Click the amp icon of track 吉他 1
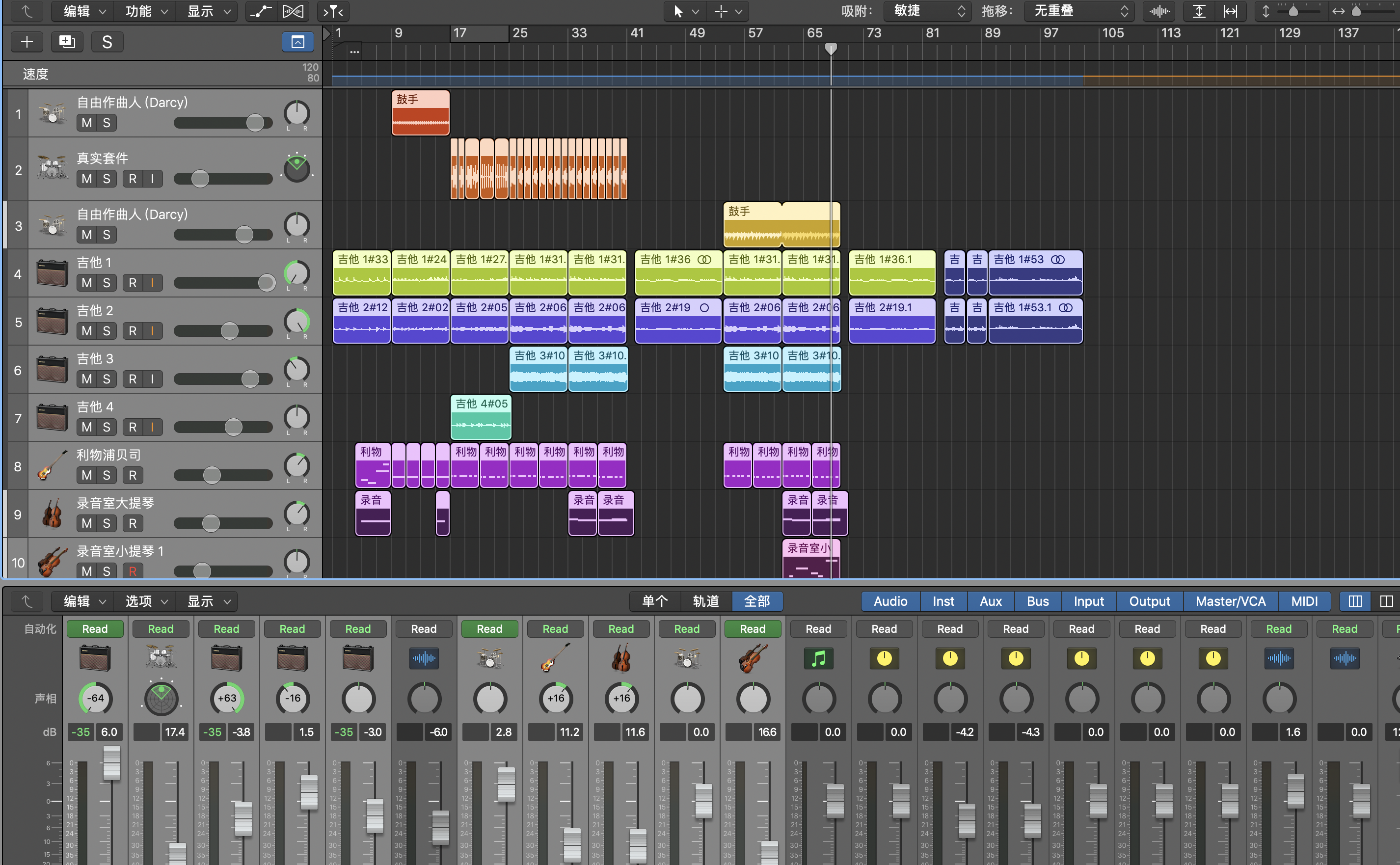1400x865 pixels. [52, 273]
